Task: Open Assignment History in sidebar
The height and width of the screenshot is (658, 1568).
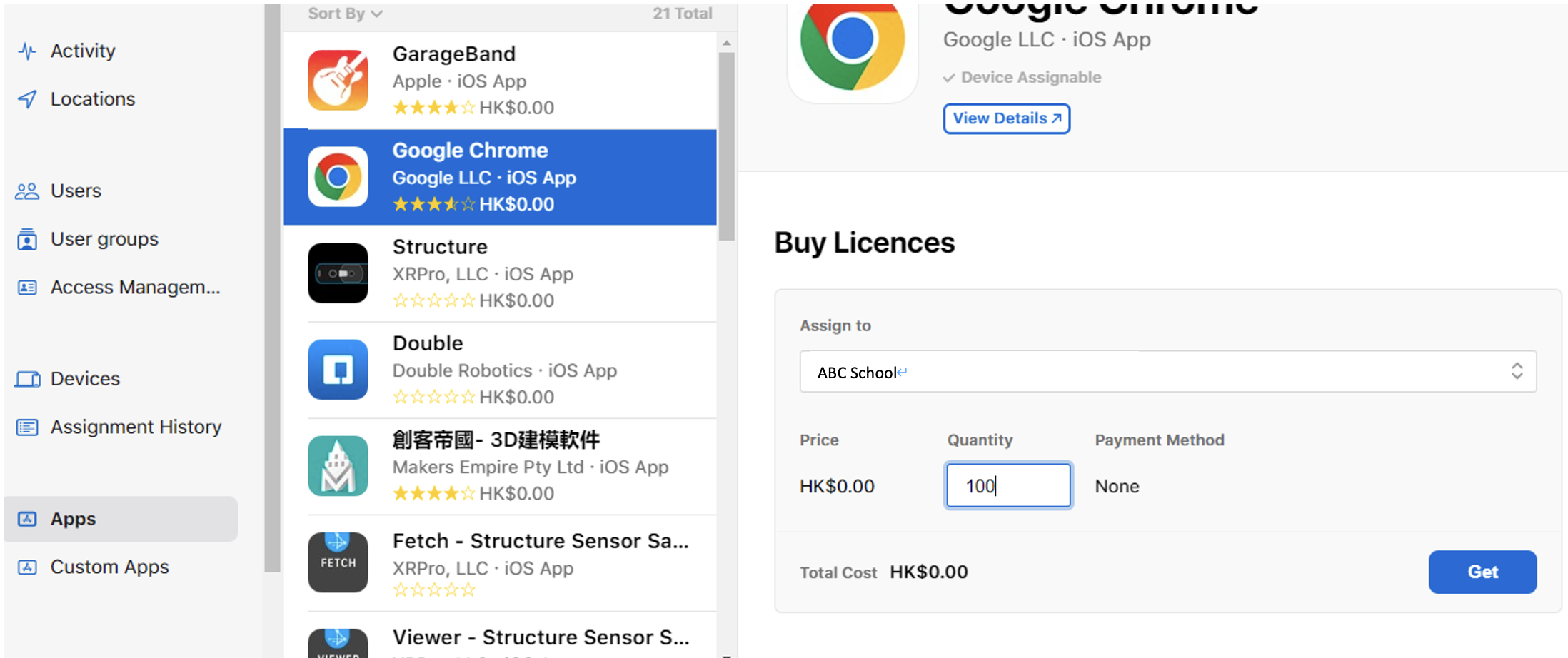Action: click(136, 427)
